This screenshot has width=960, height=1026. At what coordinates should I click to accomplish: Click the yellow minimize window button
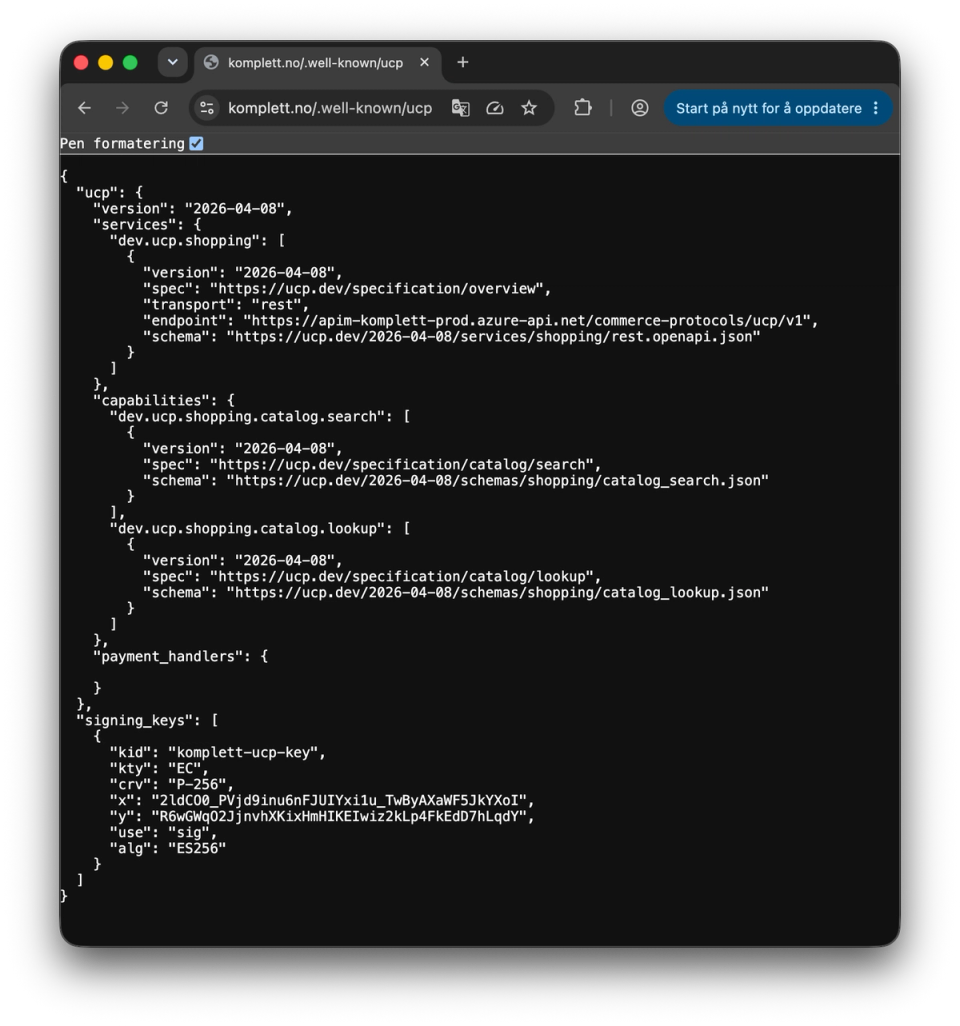[105, 62]
